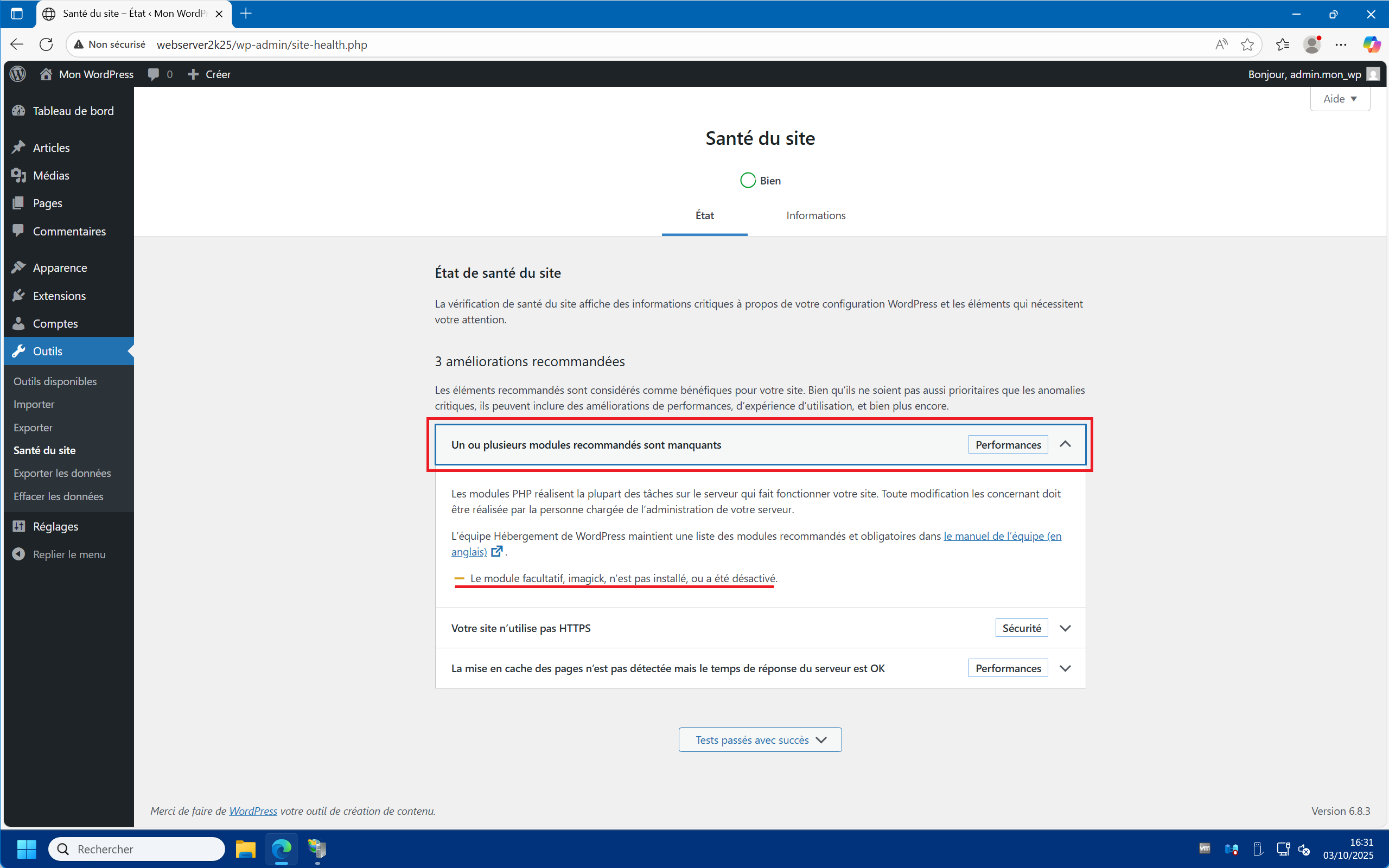
Task: Show Tests passés avec succès list
Action: click(x=760, y=740)
